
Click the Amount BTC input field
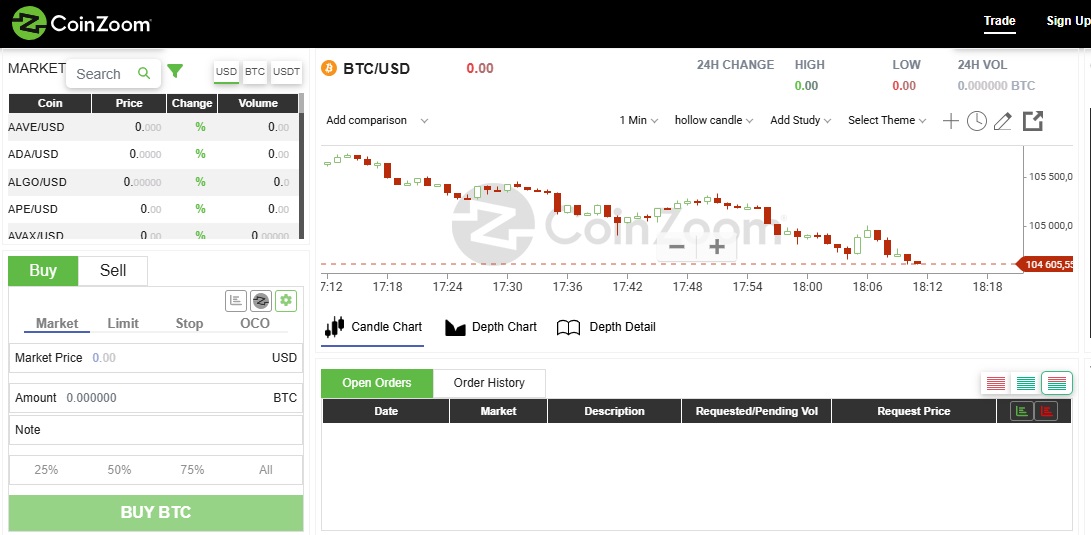click(x=156, y=398)
